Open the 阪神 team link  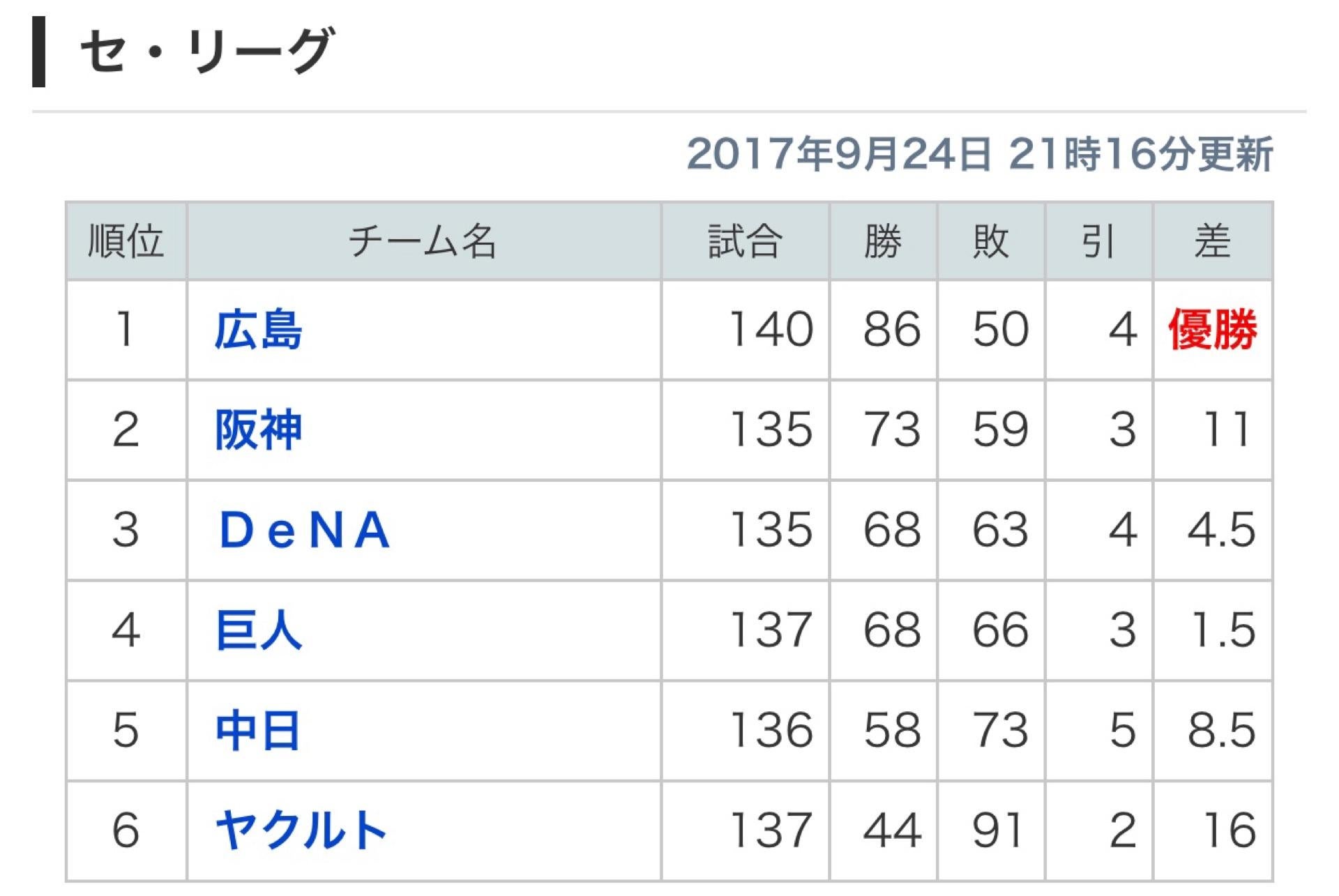[259, 430]
